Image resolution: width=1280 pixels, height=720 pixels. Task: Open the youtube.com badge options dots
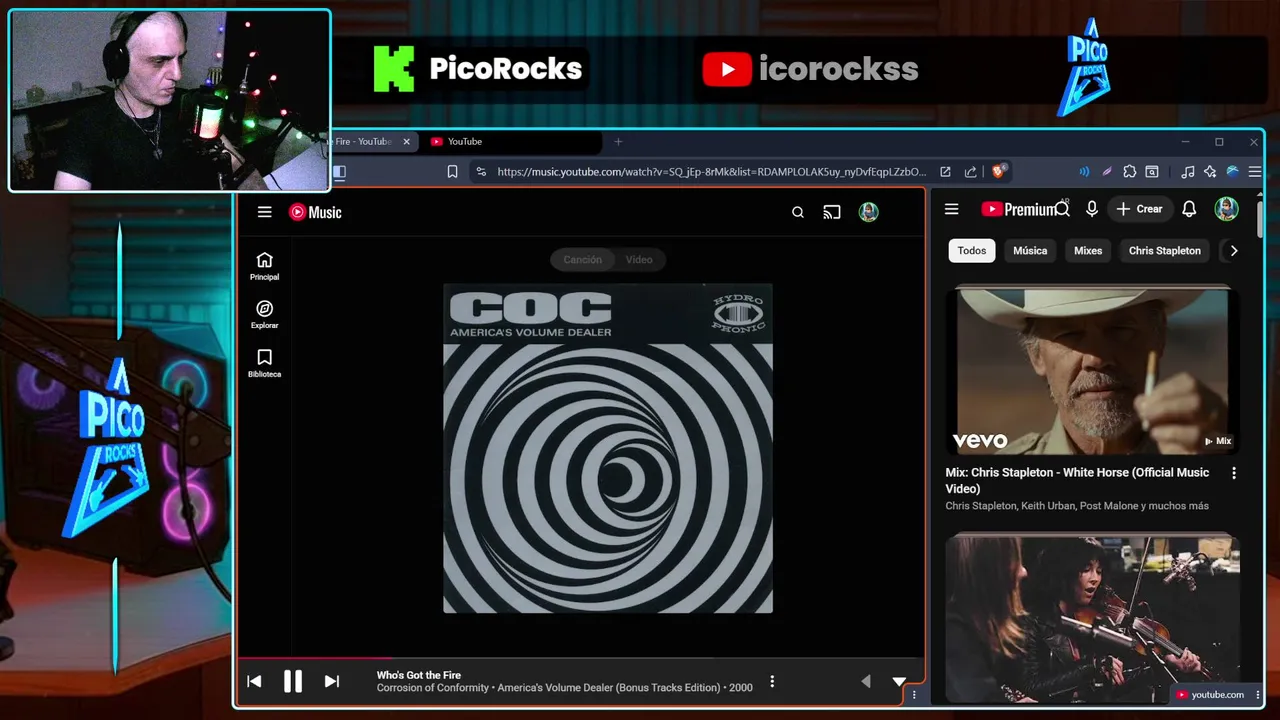(1258, 695)
